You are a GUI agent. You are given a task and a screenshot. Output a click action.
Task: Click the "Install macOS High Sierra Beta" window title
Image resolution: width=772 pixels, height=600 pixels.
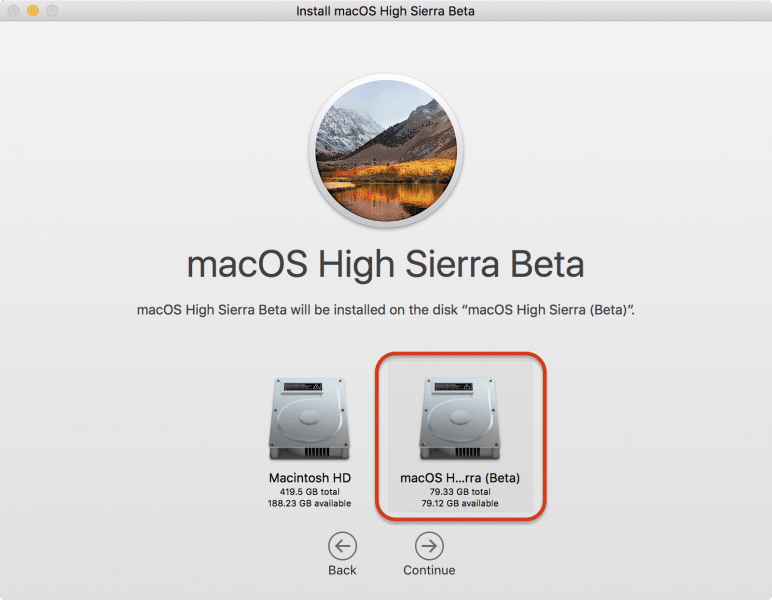click(385, 11)
